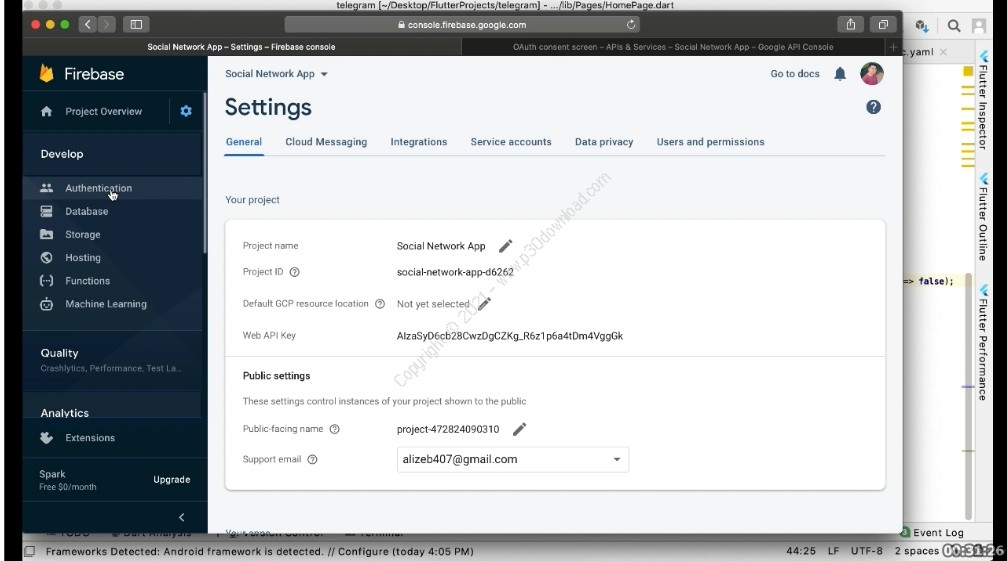The height and width of the screenshot is (561, 1007).
Task: Collapse the Firebase sidebar with chevron
Action: point(181,517)
